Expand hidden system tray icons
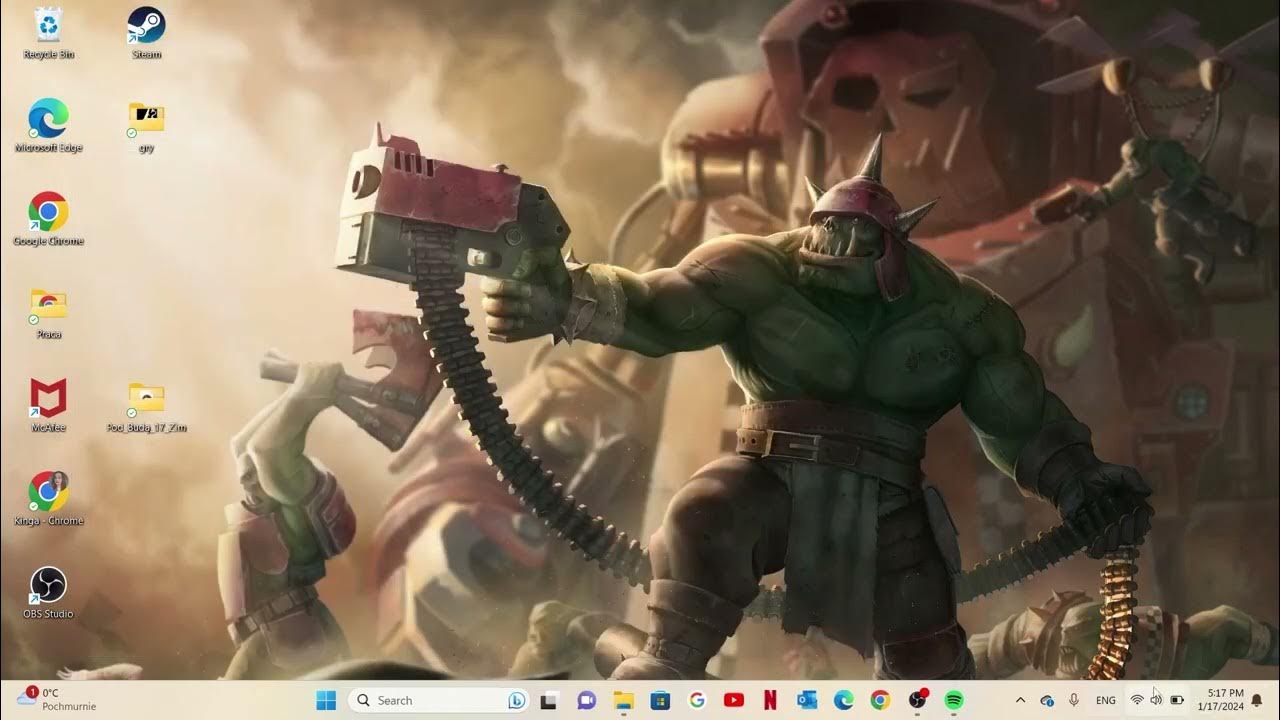Image resolution: width=1280 pixels, height=720 pixels. click(1021, 700)
